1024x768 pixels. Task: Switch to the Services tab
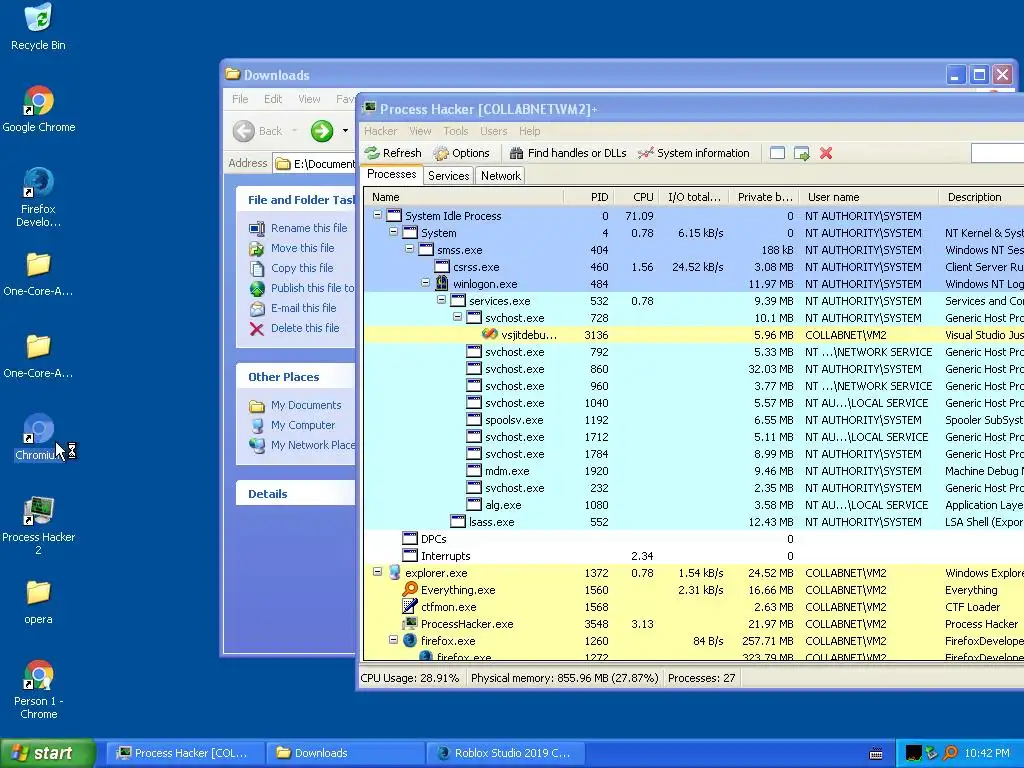coord(449,176)
